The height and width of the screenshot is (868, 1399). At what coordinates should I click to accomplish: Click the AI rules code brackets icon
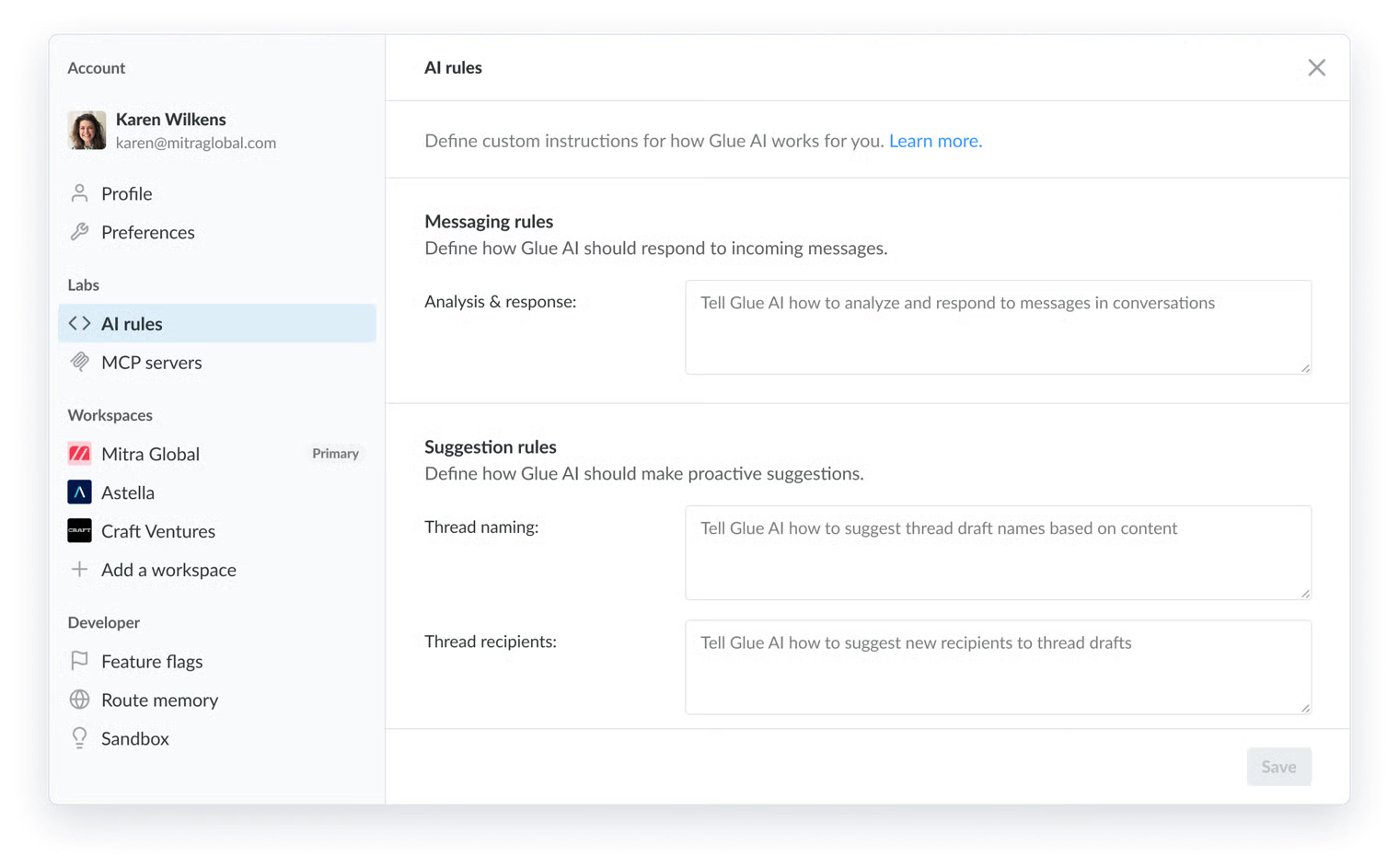(x=80, y=324)
